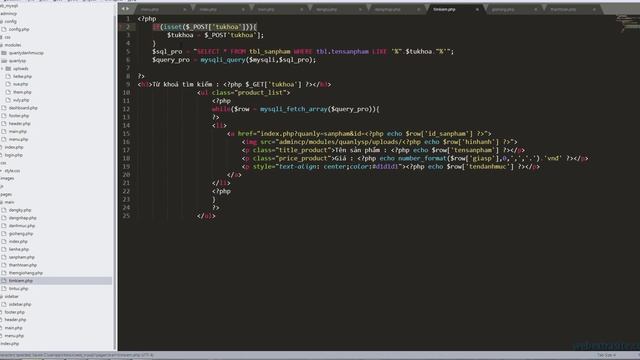Click the file icon next to sua.php
This screenshot has height=360, width=640.
pyautogui.click(x=9, y=84)
